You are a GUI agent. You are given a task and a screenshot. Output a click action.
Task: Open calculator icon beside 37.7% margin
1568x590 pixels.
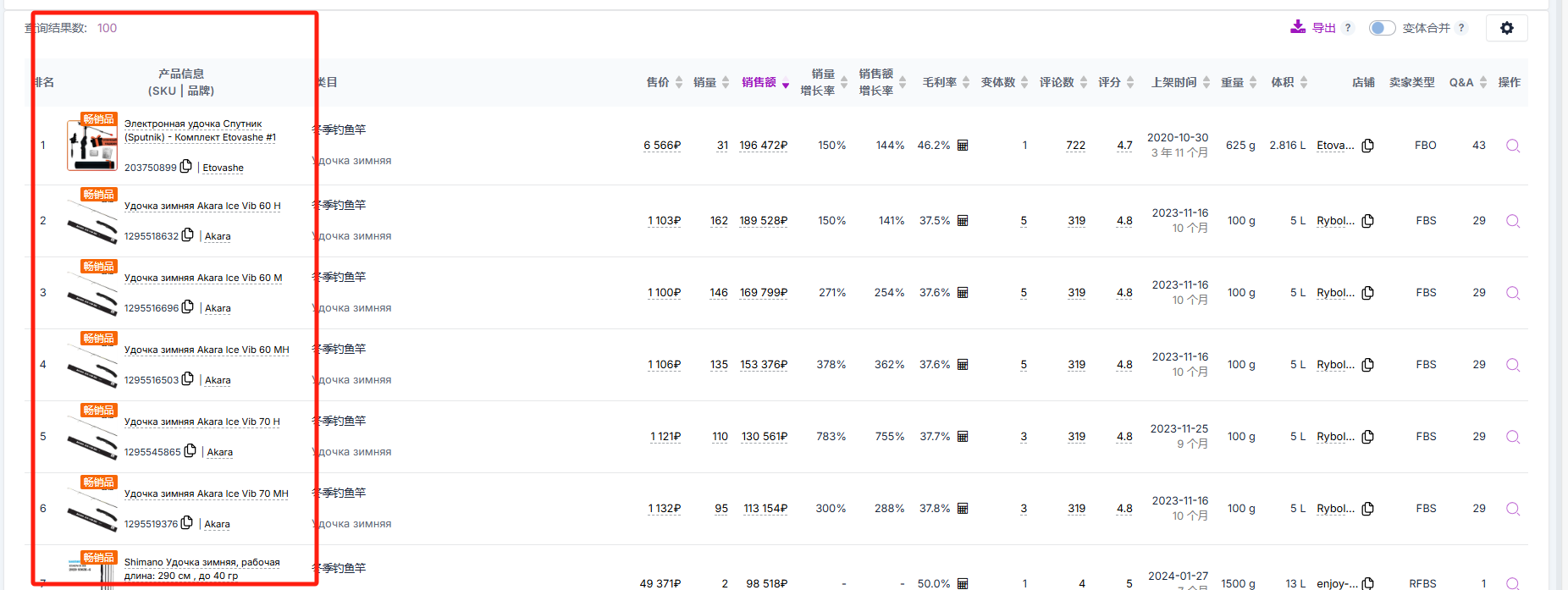(963, 437)
